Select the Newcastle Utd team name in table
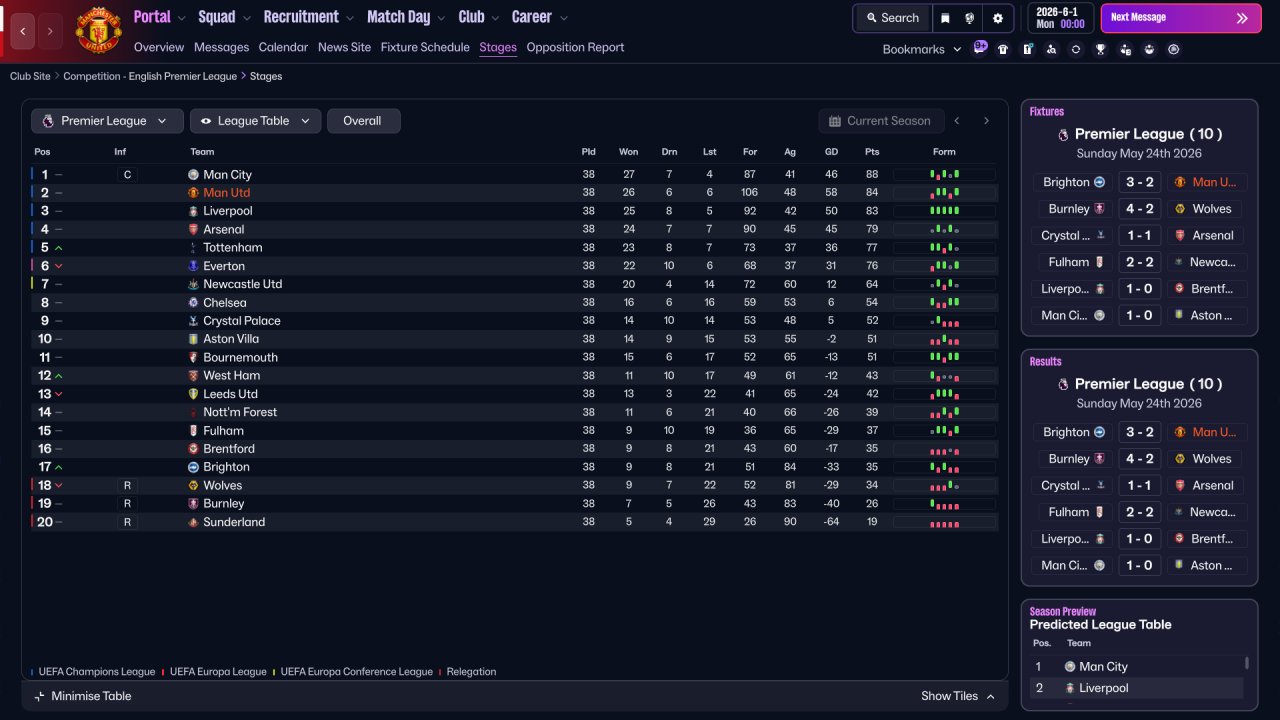1280x720 pixels. (243, 284)
